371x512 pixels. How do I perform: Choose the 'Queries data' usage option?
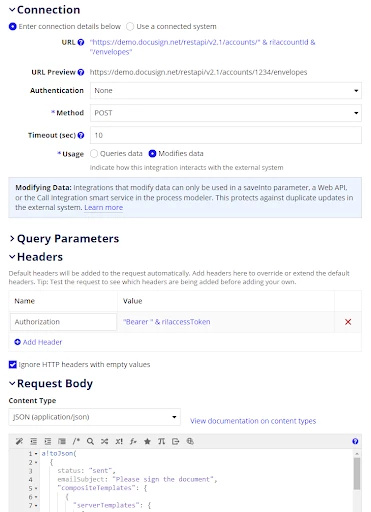[x=94, y=153]
